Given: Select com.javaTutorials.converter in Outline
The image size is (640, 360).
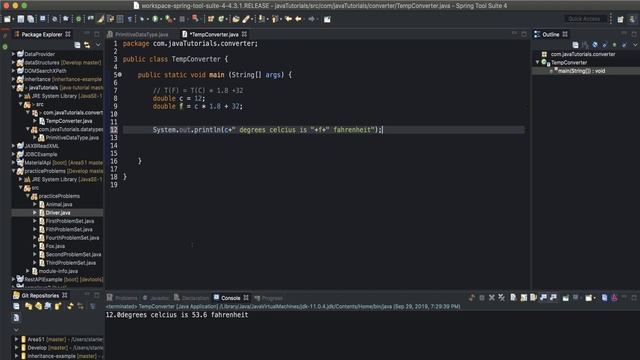Looking at the screenshot, I should [582, 54].
